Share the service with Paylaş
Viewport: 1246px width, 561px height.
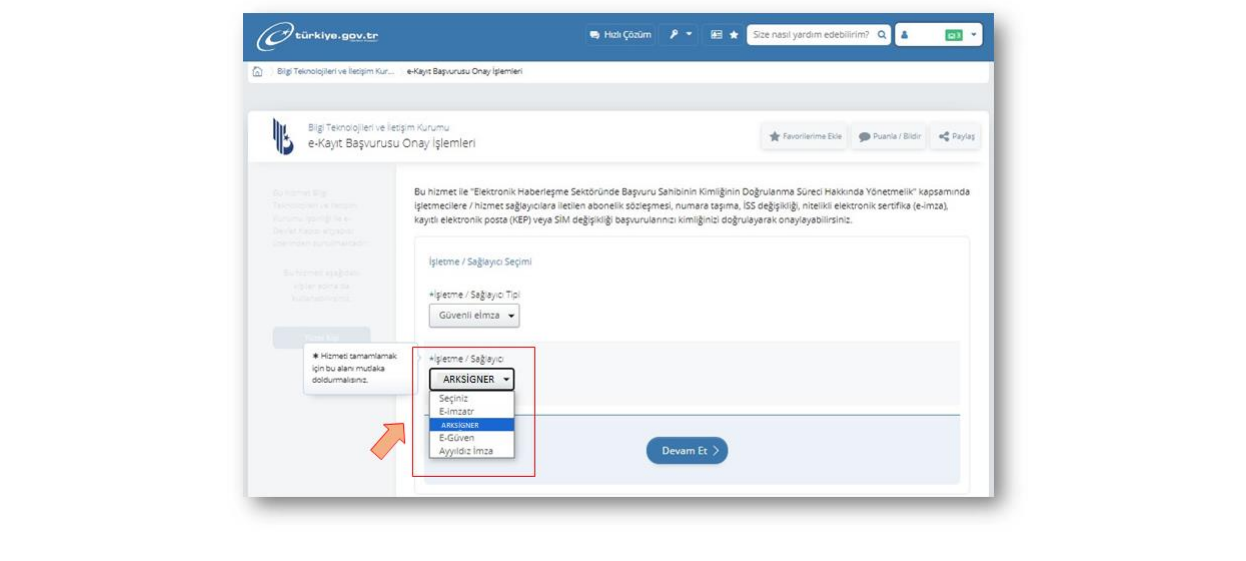(x=956, y=137)
